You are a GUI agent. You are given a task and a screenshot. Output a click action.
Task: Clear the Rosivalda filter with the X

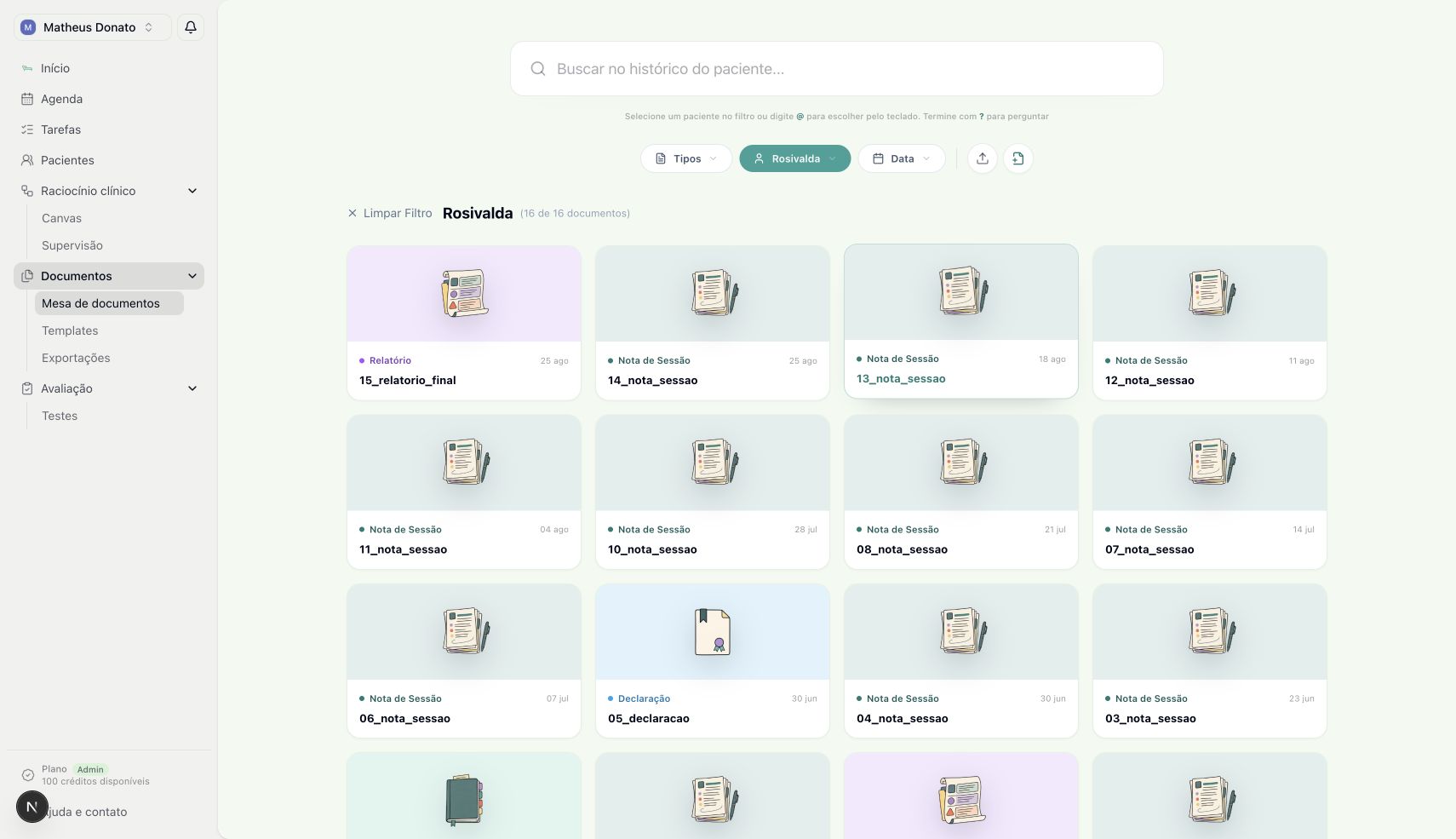tap(353, 213)
